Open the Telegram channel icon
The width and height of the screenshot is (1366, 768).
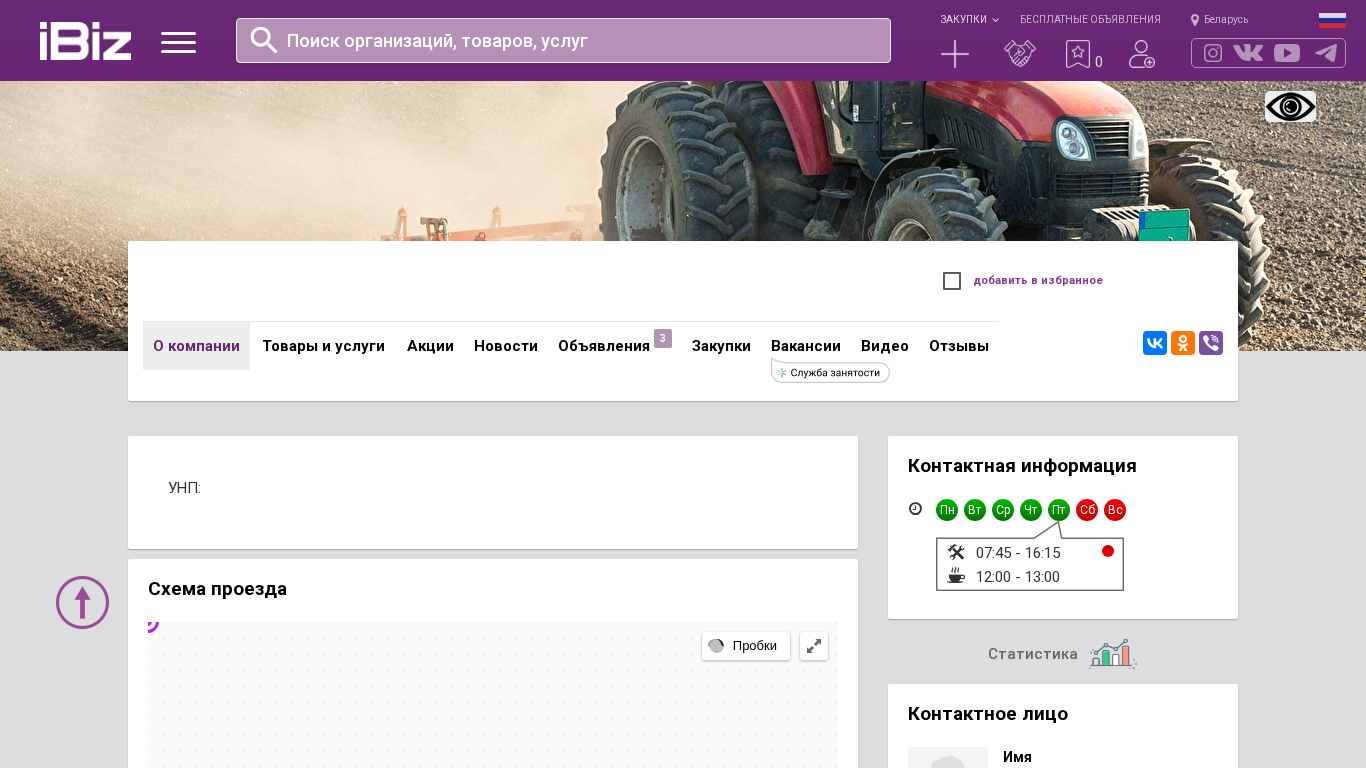point(1326,53)
